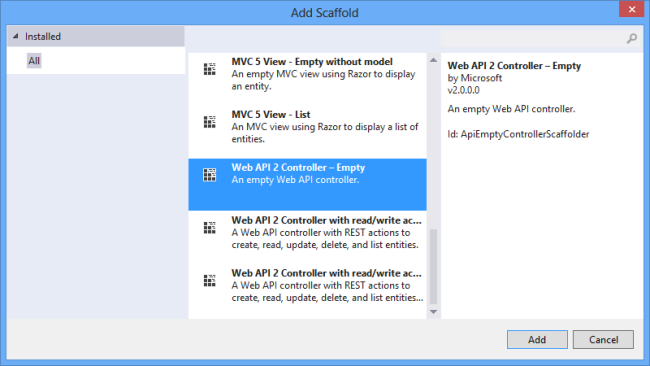Viewport: 650px width, 366px height.
Task: Click the scaffold list scrollbar thumb
Action: (x=433, y=267)
